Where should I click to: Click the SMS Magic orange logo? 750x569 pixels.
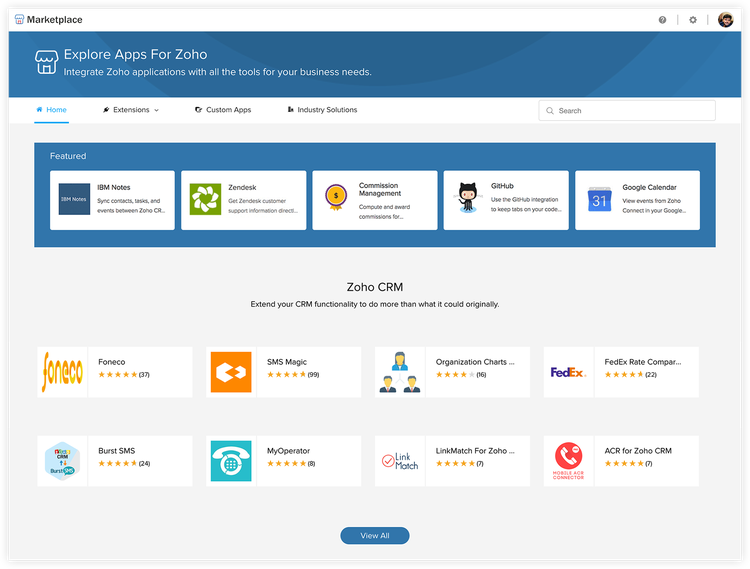231,372
